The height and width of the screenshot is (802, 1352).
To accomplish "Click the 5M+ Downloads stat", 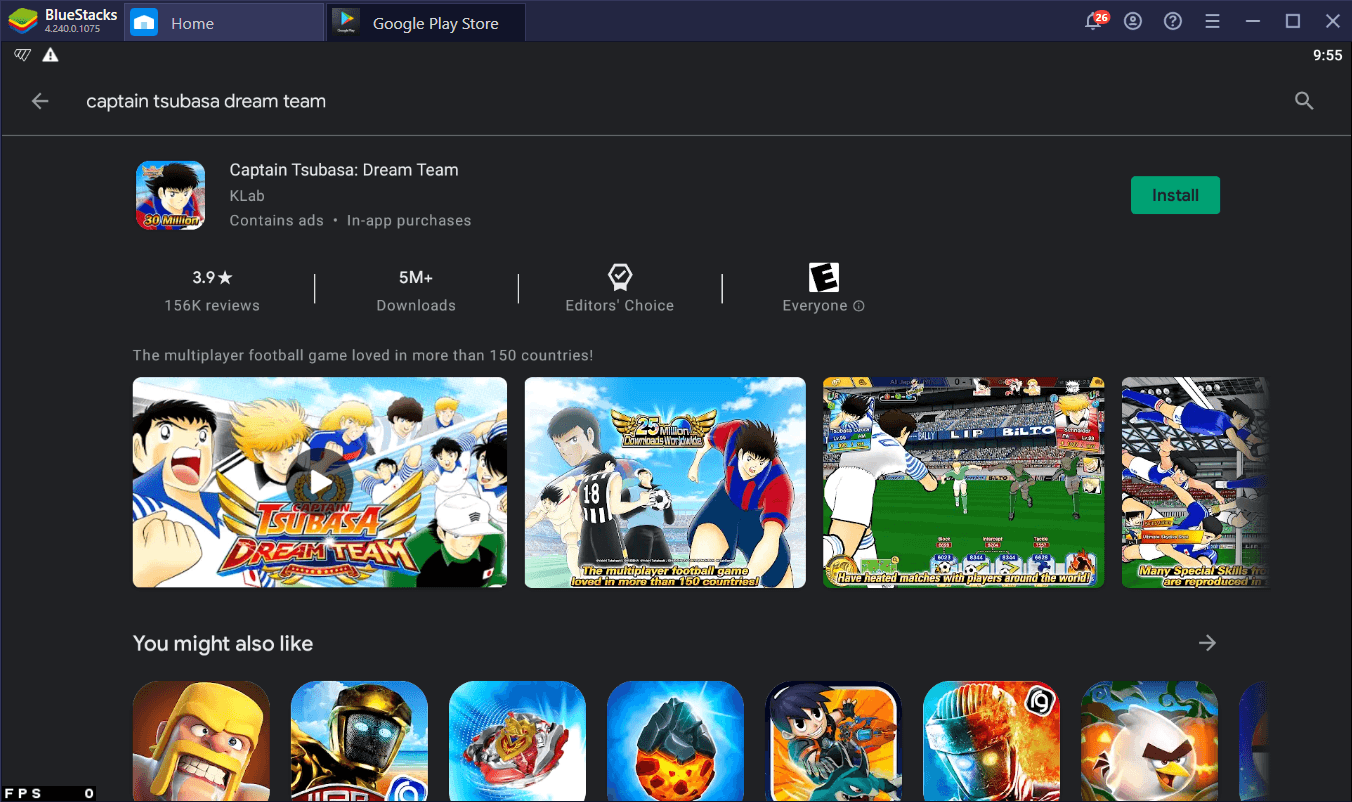I will (x=416, y=290).
